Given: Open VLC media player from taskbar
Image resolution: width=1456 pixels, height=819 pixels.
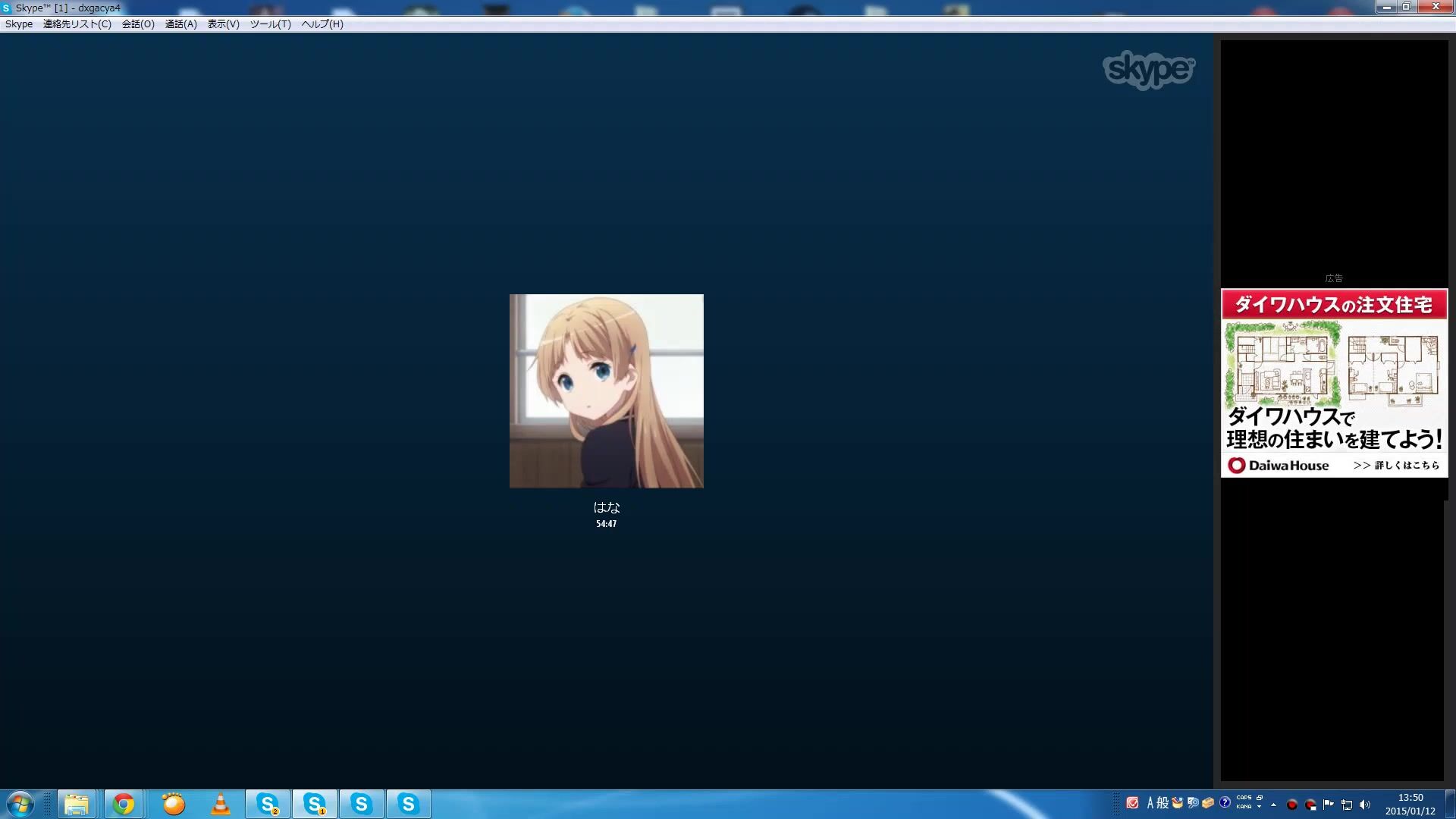Looking at the screenshot, I should (x=221, y=804).
